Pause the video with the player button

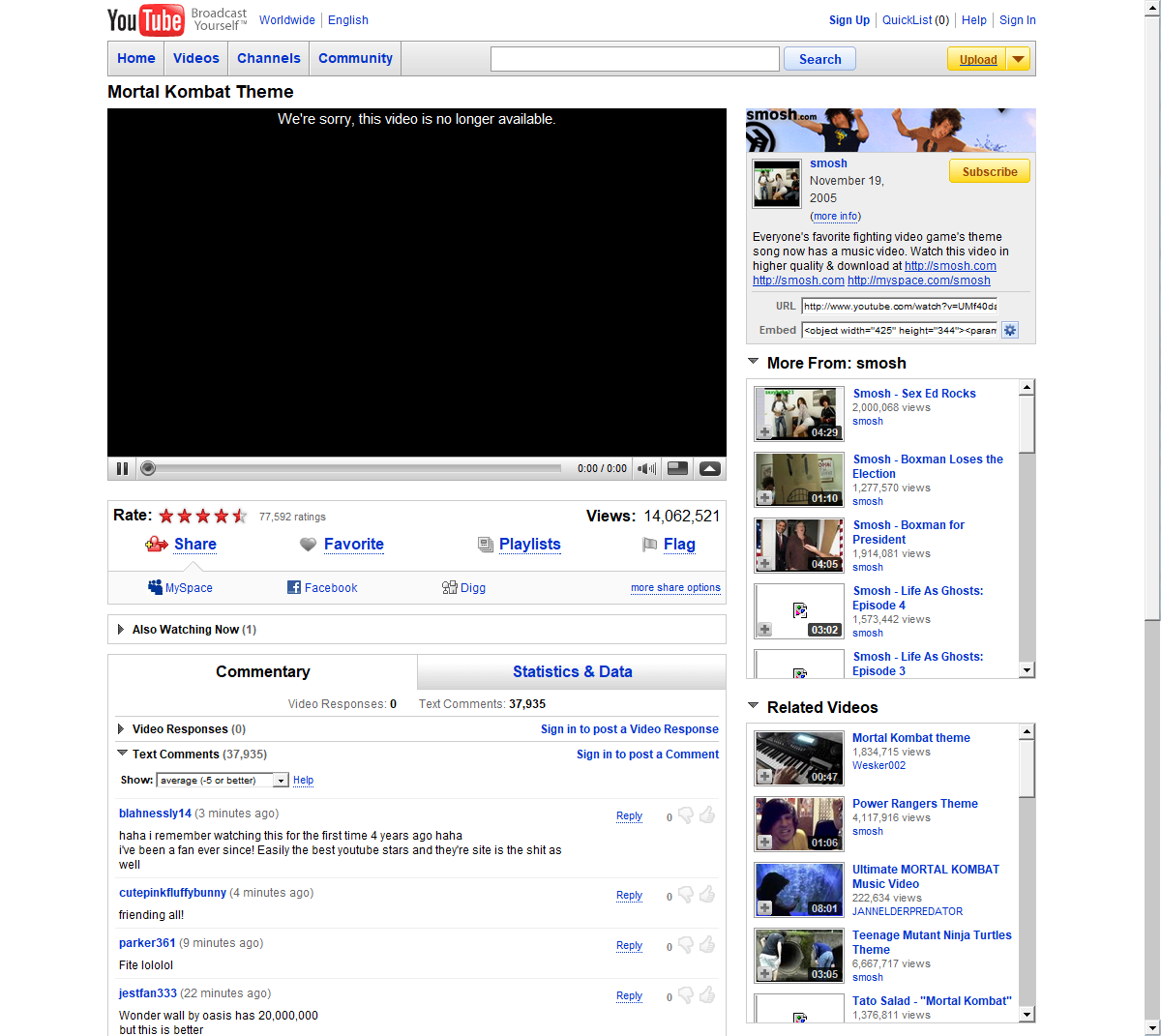point(122,468)
